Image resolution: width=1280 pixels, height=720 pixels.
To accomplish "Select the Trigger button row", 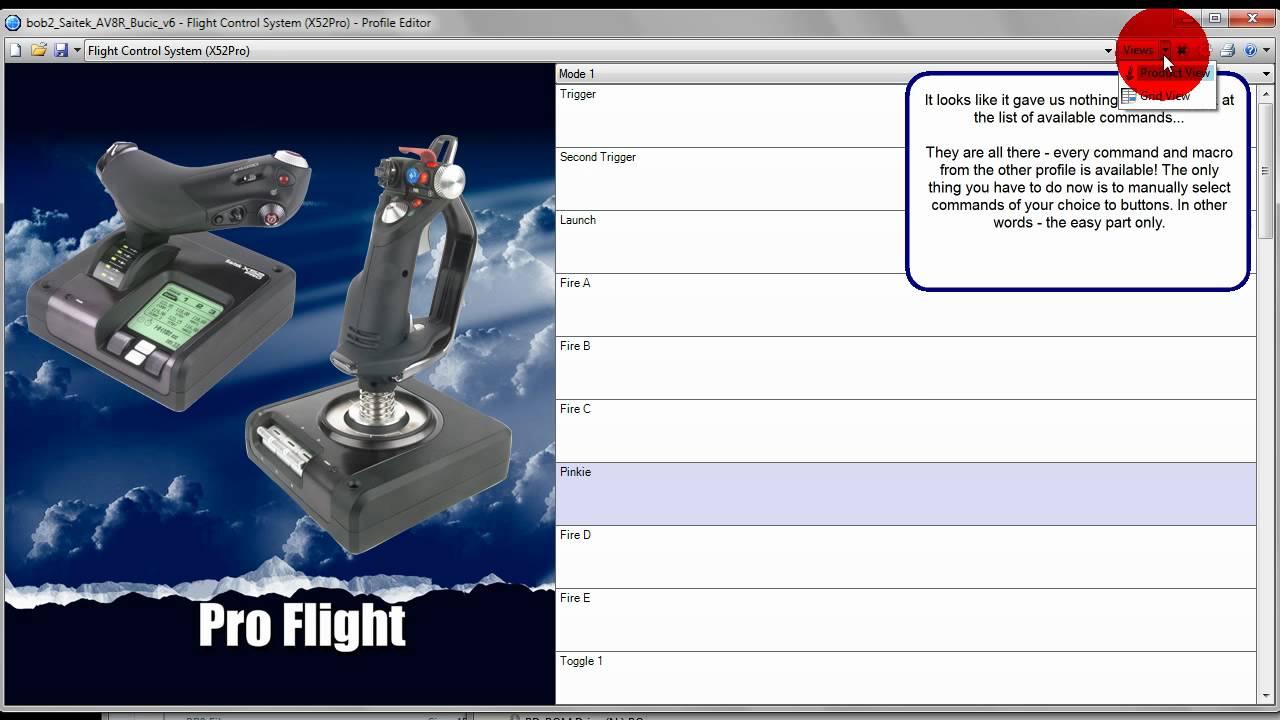I will 906,116.
